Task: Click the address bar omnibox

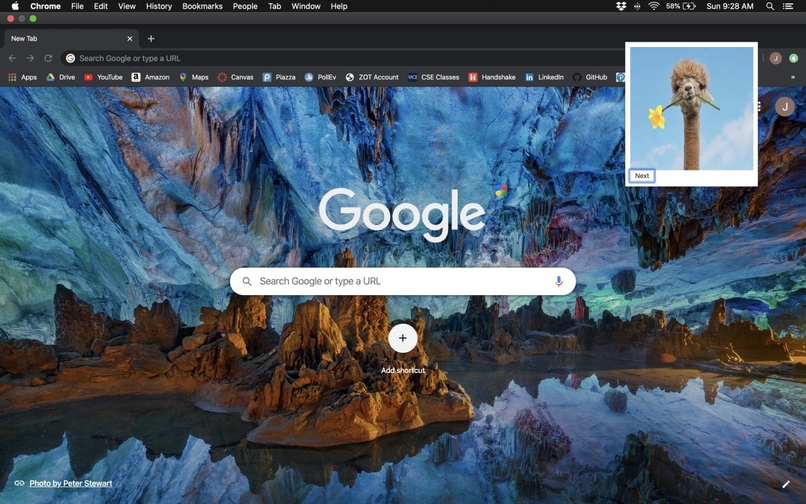Action: (344, 58)
